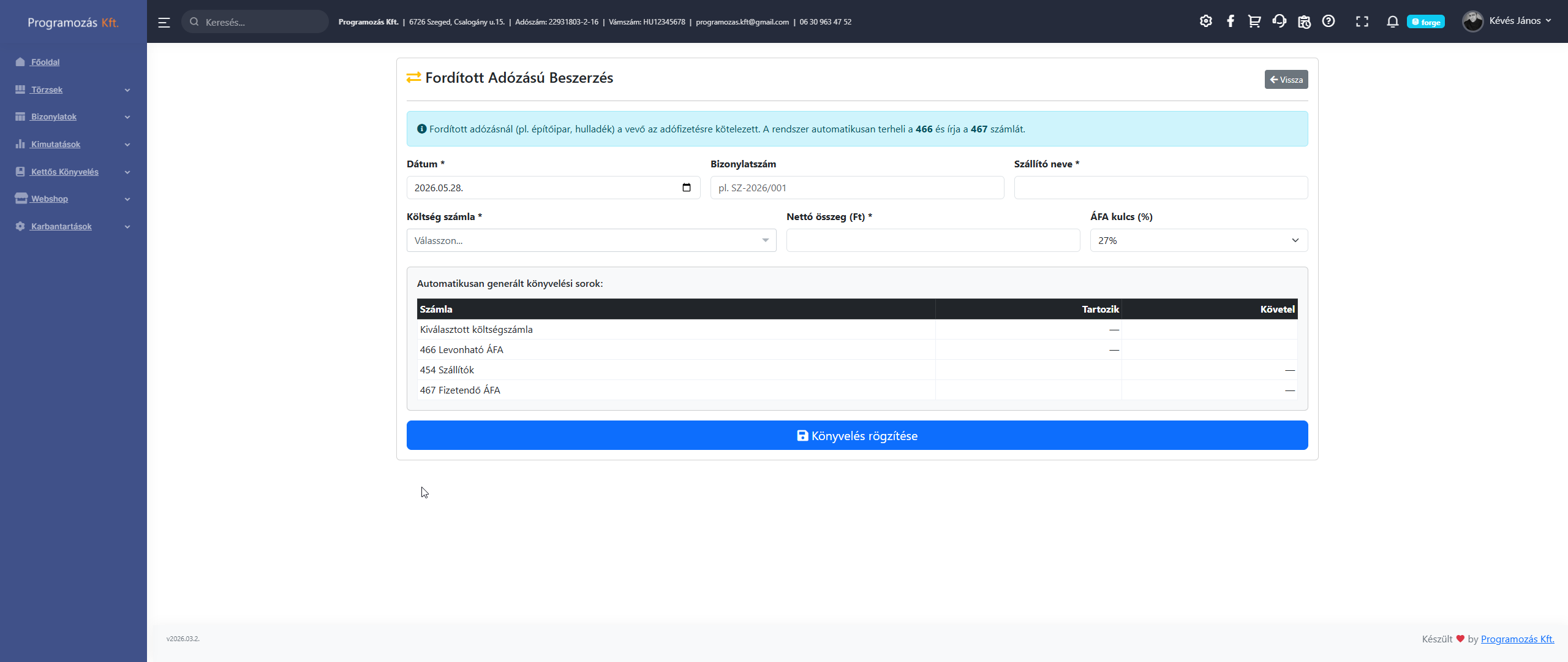Click the headset support icon

click(x=1279, y=21)
